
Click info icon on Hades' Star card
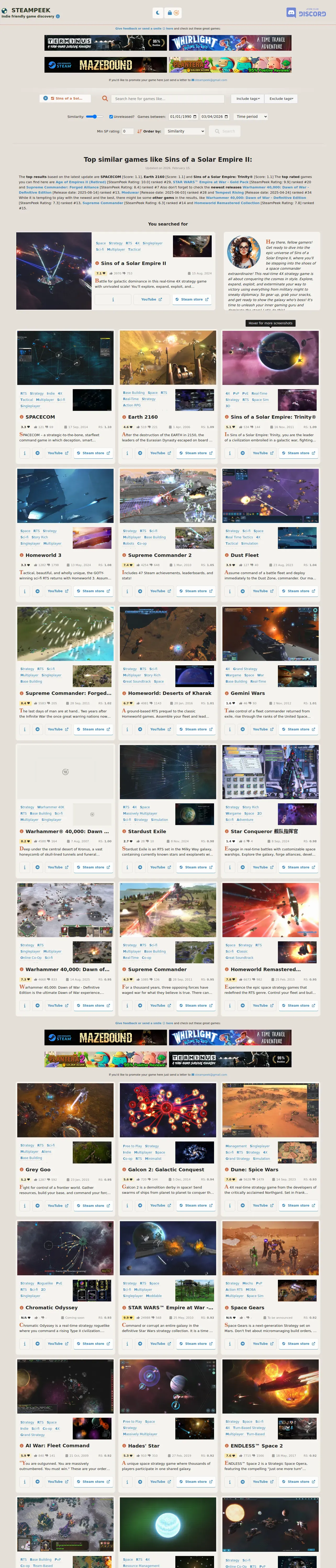point(127,1481)
